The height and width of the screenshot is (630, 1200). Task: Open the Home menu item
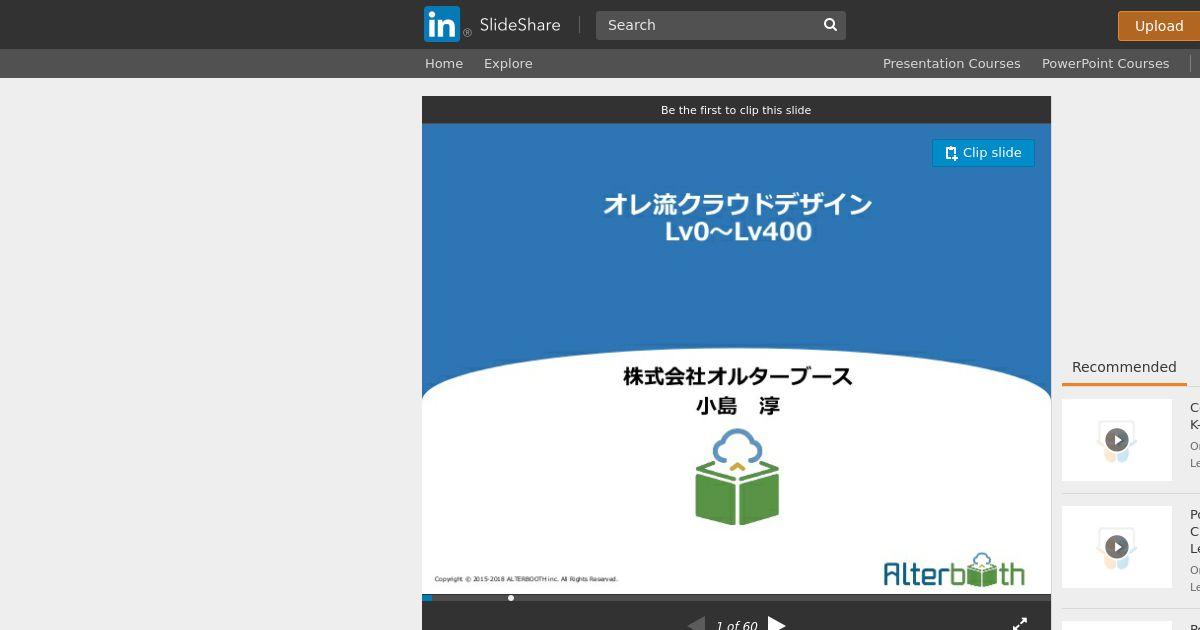pos(444,63)
